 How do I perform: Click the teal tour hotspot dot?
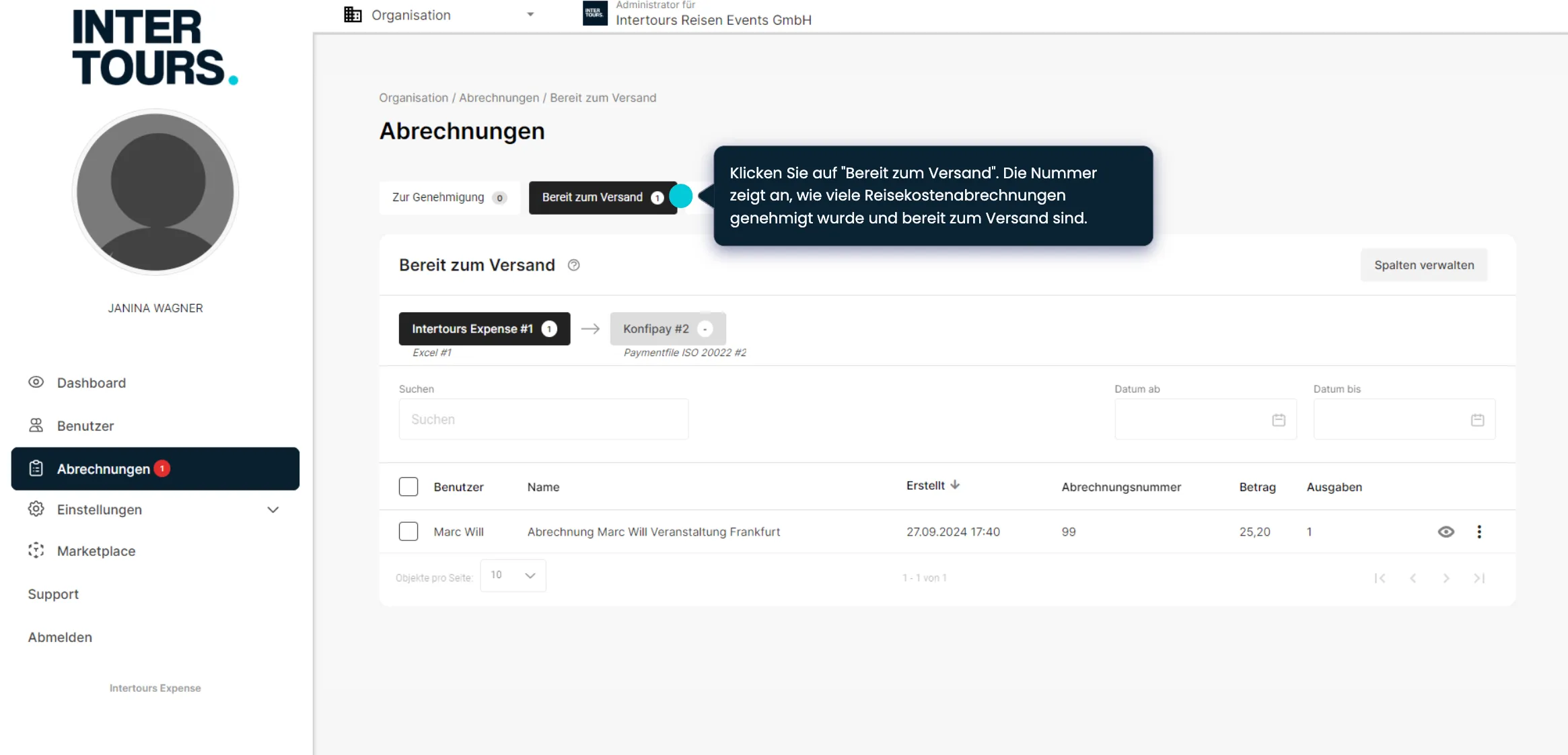(681, 196)
